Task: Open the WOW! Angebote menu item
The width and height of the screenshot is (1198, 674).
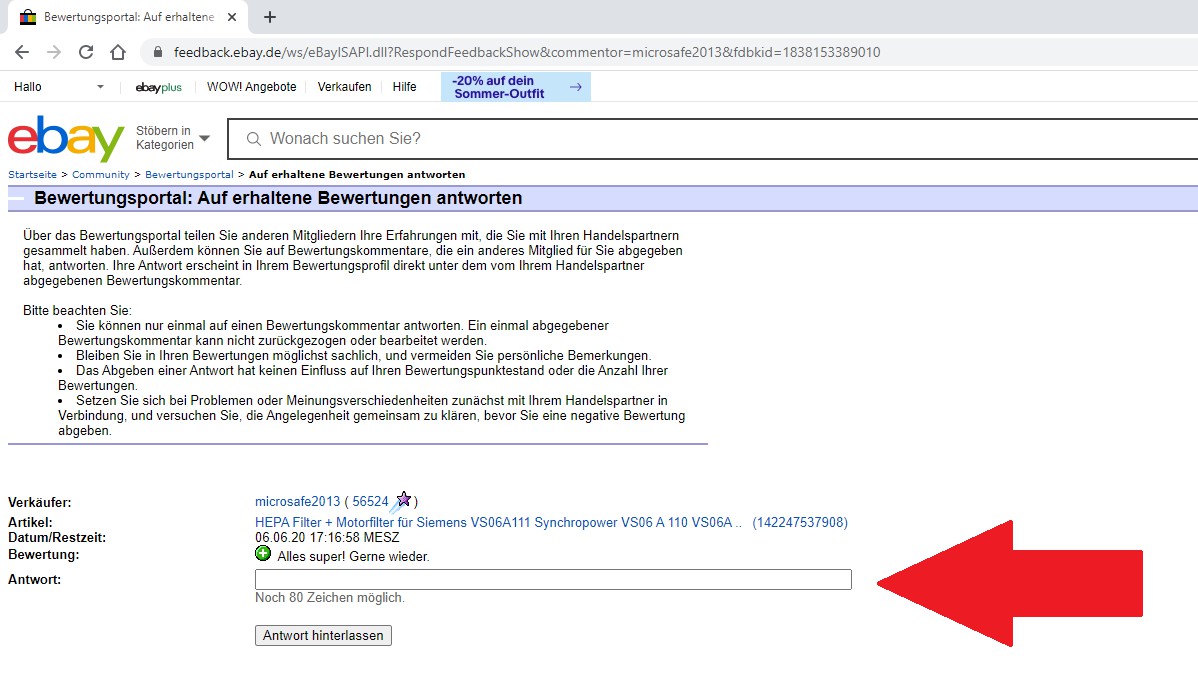Action: click(x=251, y=87)
